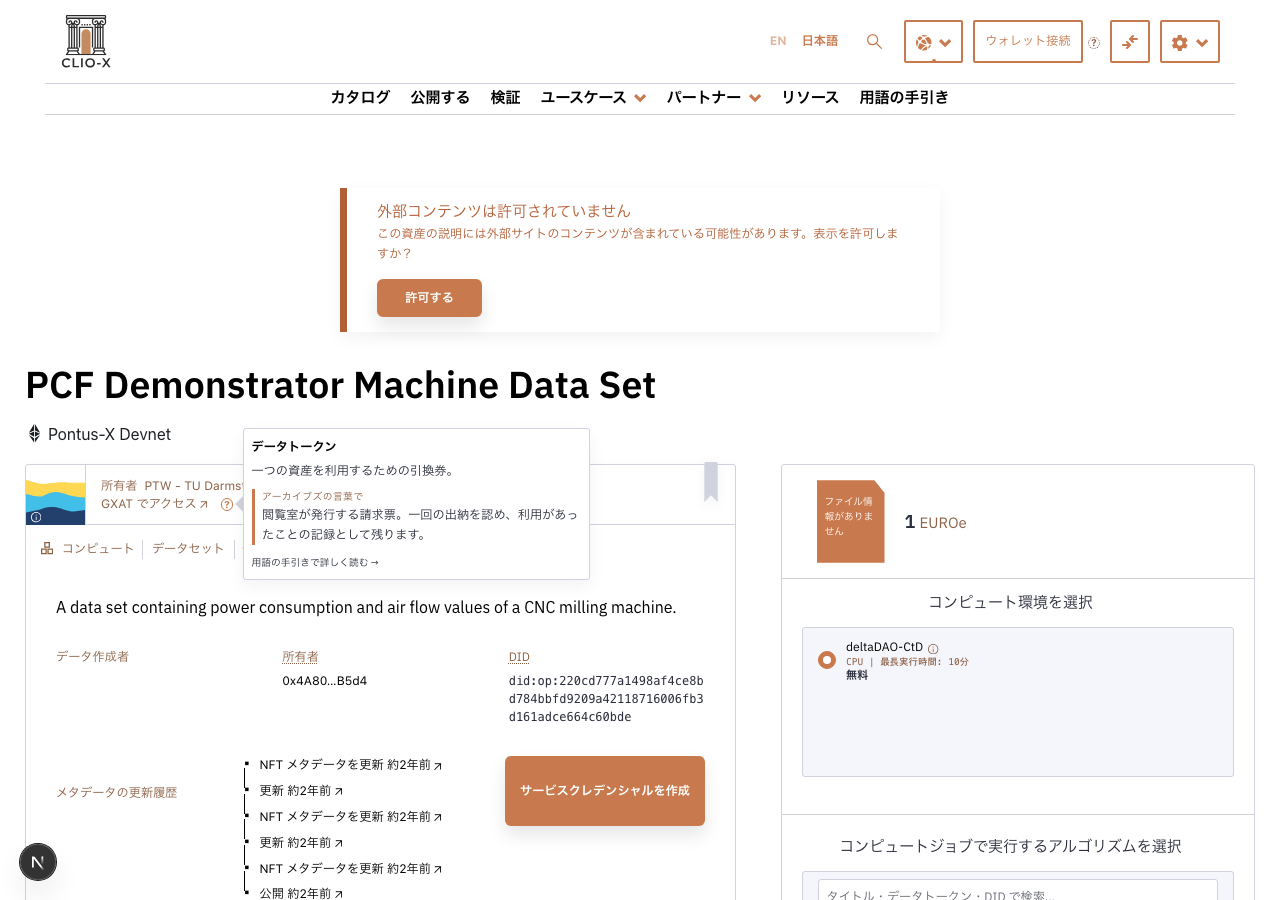The width and height of the screenshot is (1280, 900).
Task: Open the 公開する menu item
Action: 440,97
